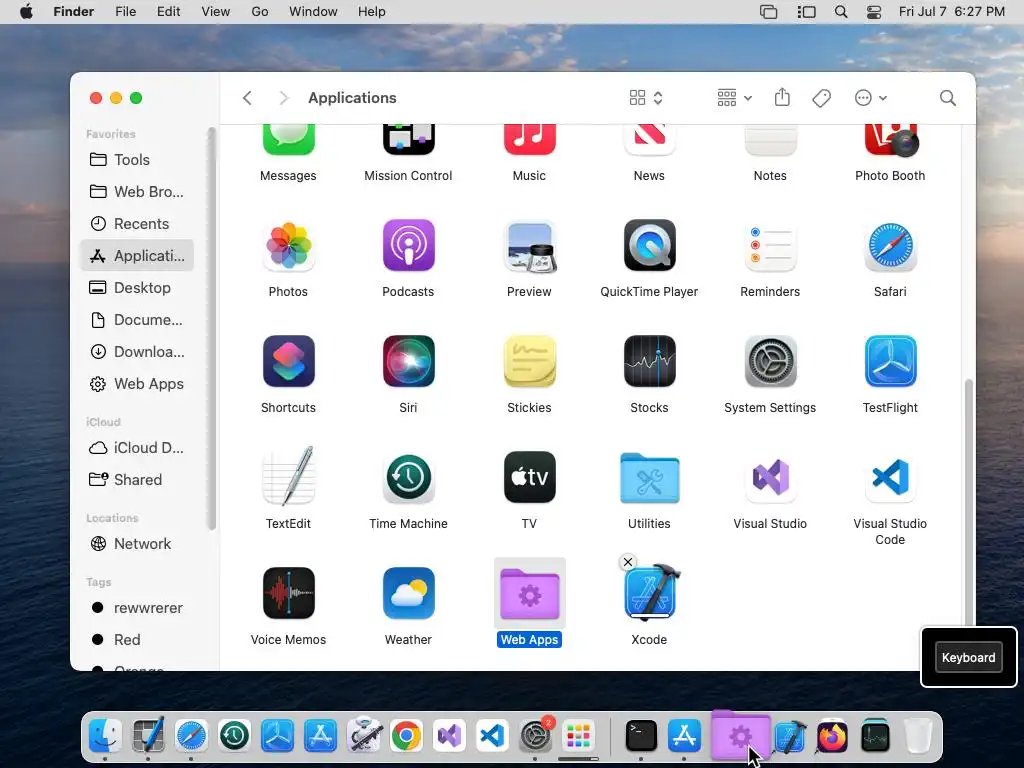Select the Stocks app icon

(x=649, y=361)
